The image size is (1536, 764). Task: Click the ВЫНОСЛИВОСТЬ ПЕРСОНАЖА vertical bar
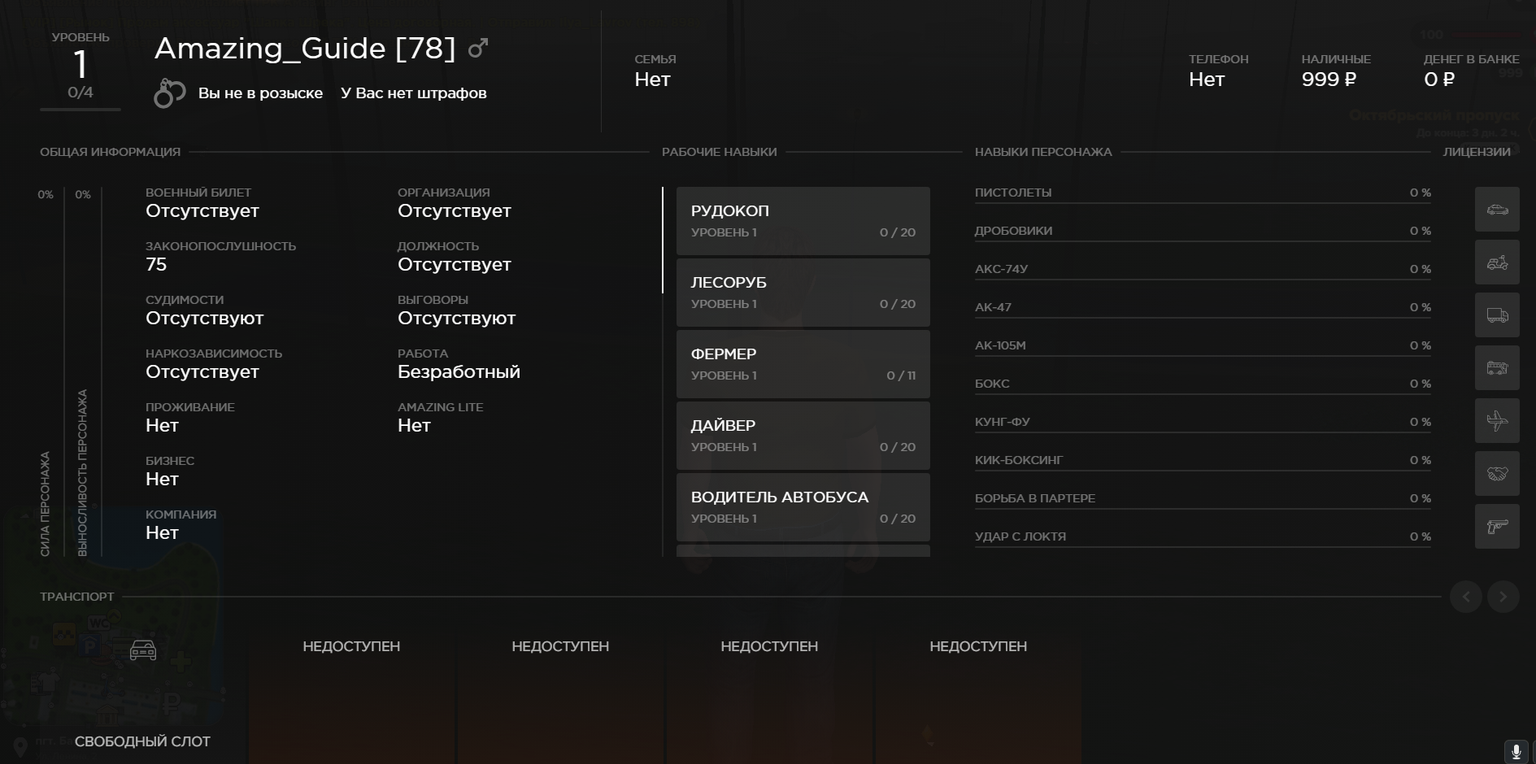tap(103, 372)
